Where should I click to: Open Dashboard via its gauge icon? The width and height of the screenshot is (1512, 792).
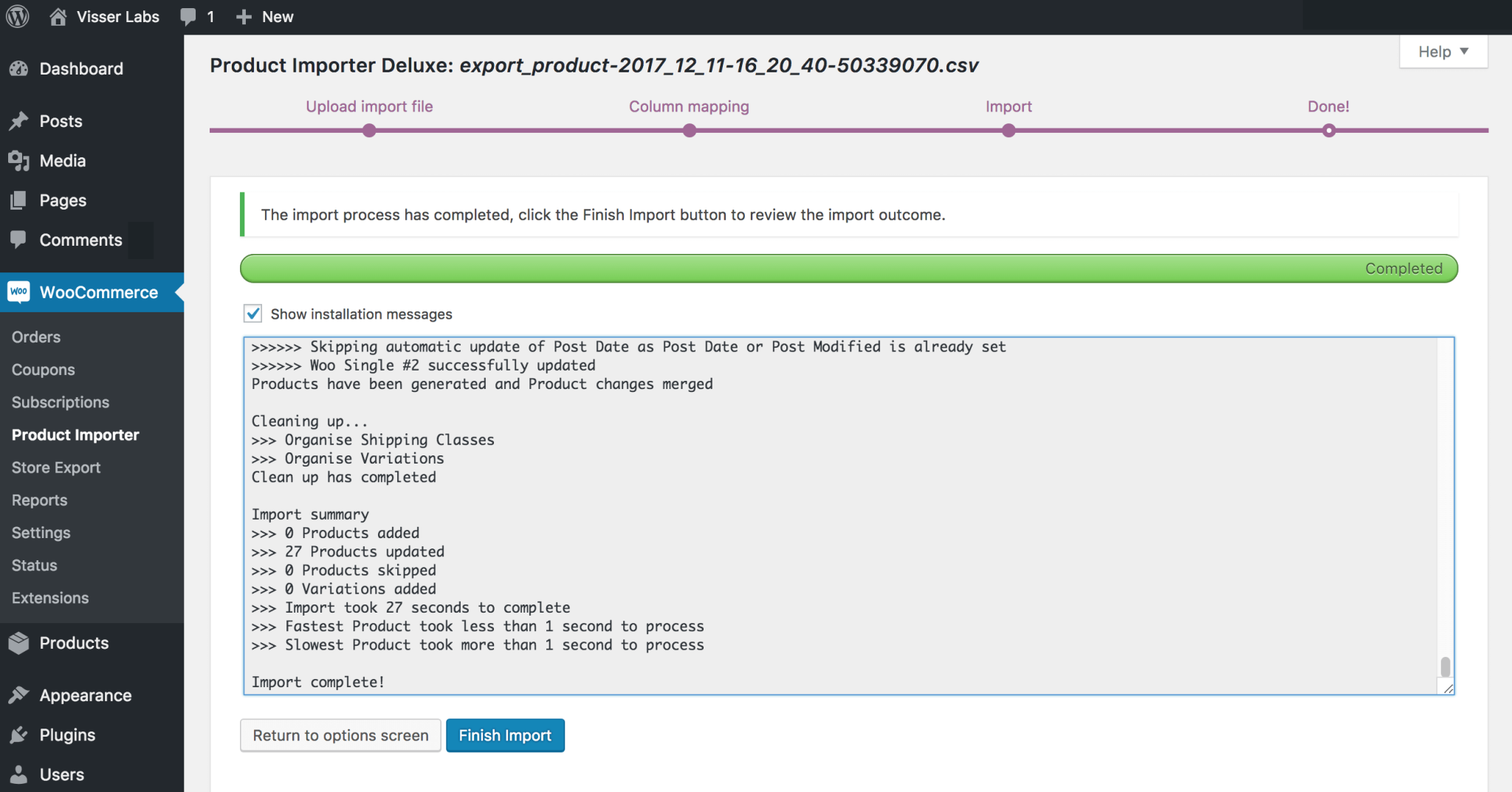[19, 69]
